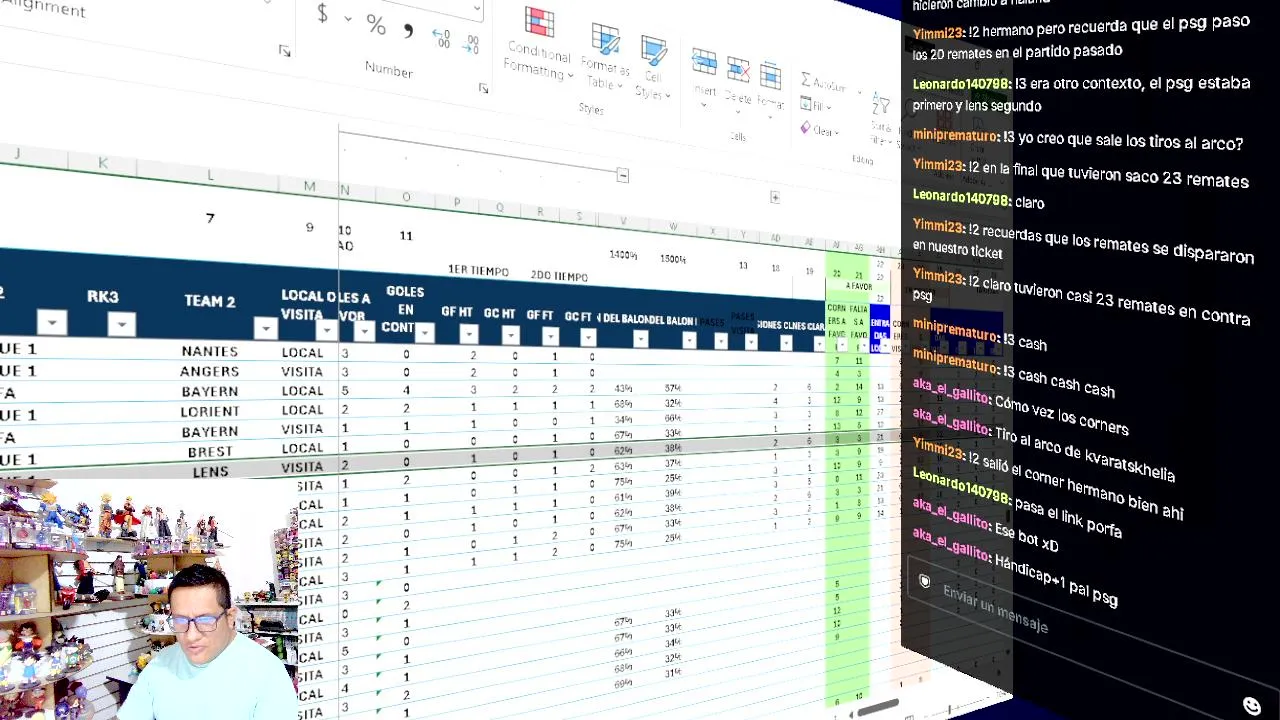Apply the Percent Style format
1280x720 pixels.
tap(376, 24)
